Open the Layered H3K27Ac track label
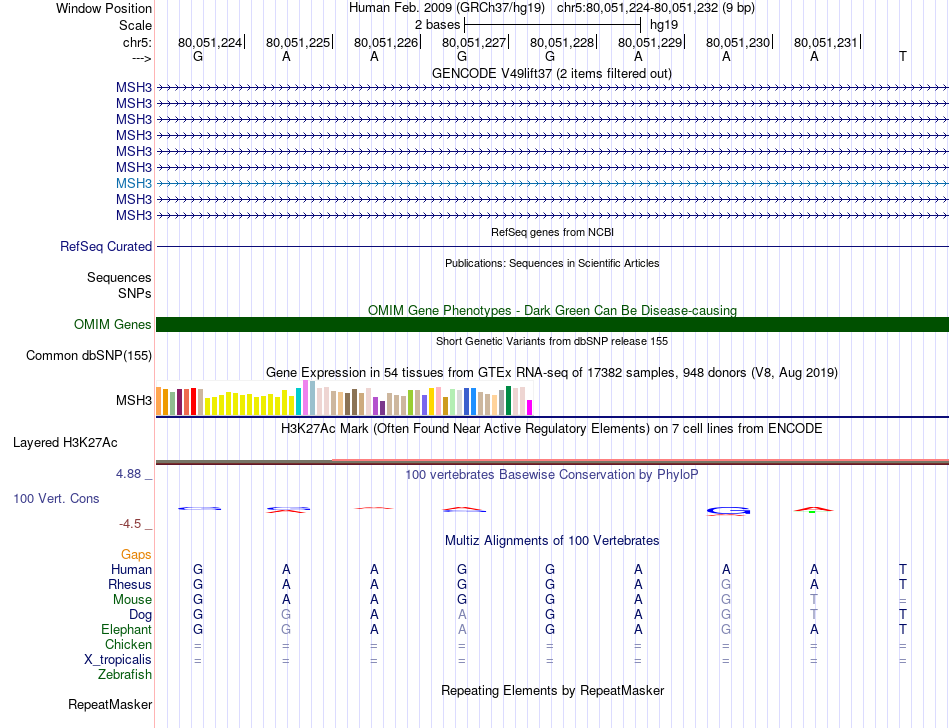The width and height of the screenshot is (950, 728). coord(65,442)
